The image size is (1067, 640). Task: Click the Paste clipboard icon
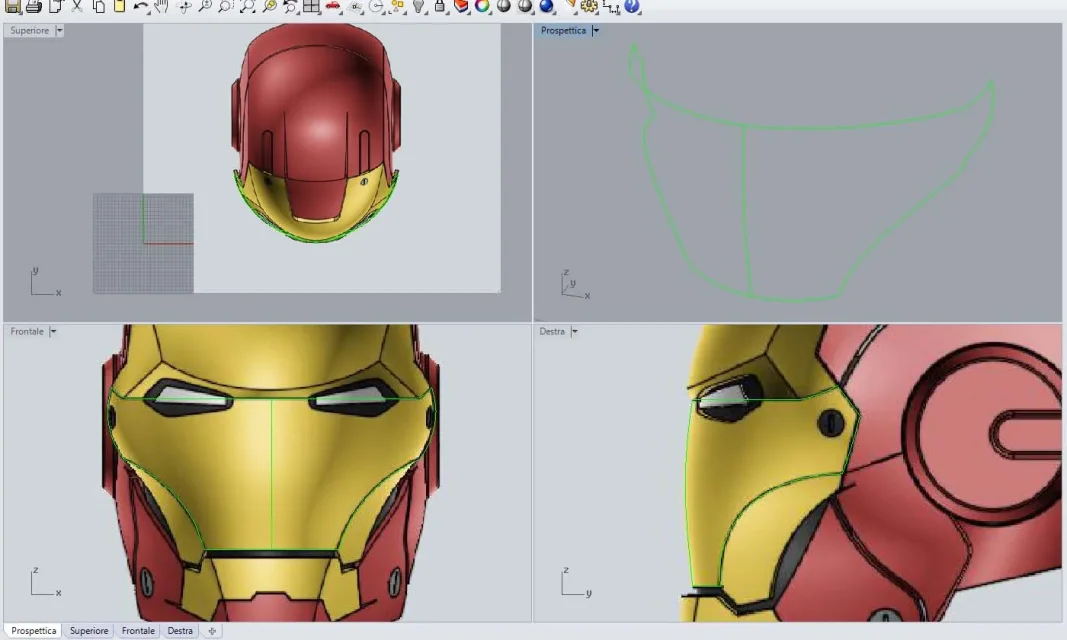tap(119, 7)
